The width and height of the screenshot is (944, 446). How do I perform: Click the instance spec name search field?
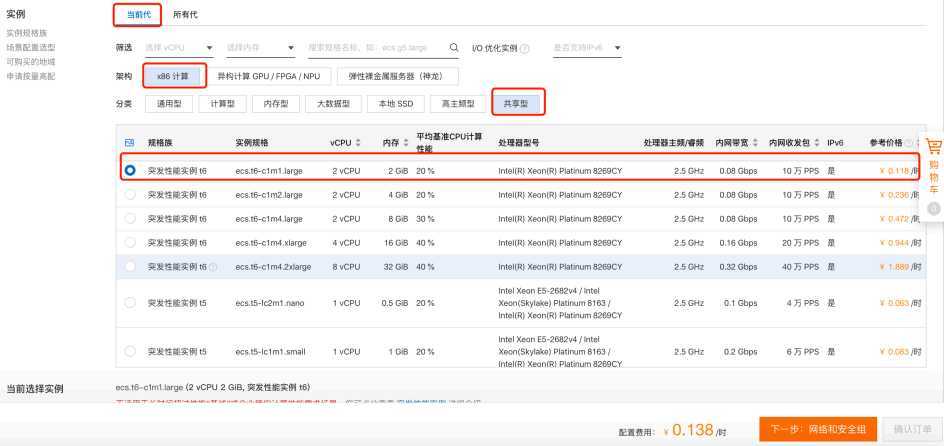click(x=377, y=48)
